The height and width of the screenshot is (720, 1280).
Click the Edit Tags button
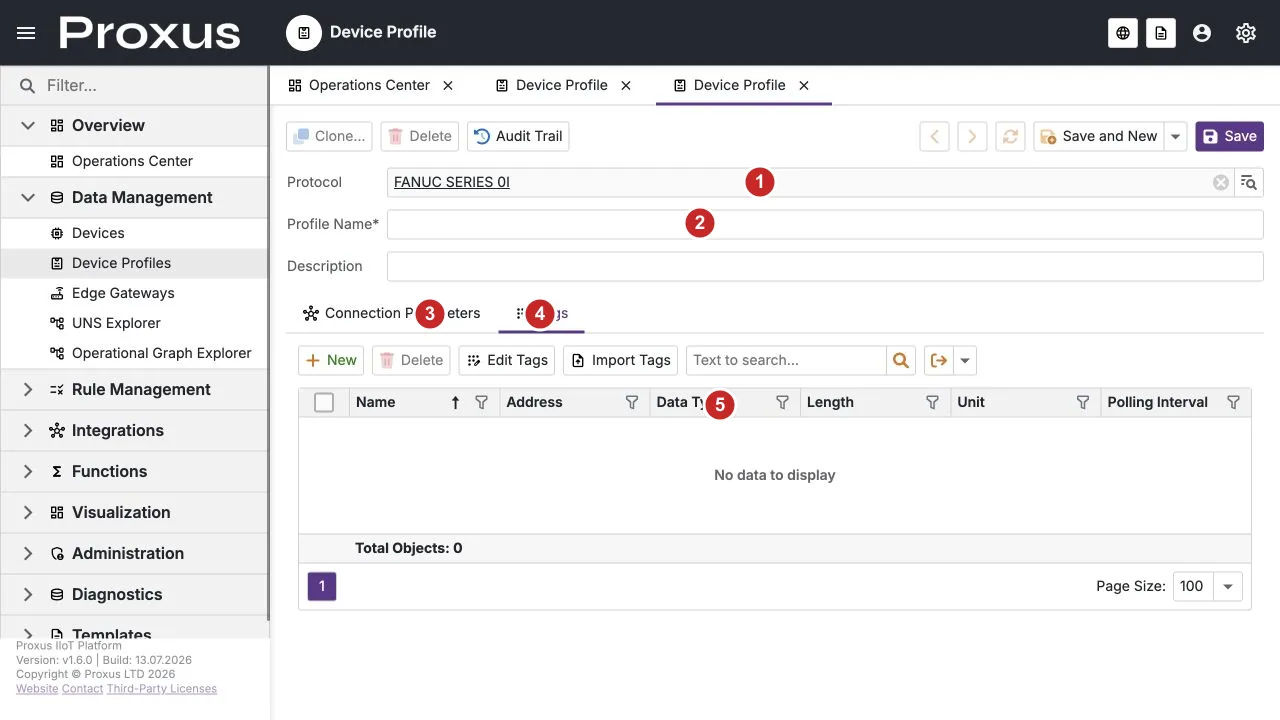(507, 360)
